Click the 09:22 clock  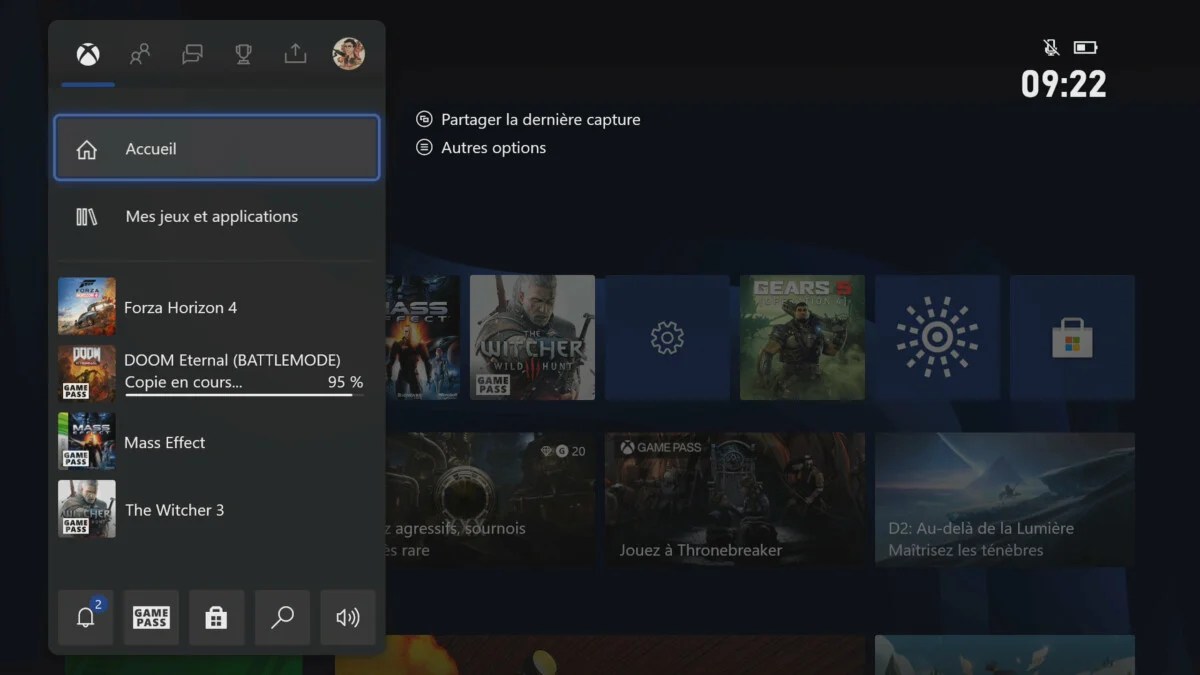[x=1064, y=84]
